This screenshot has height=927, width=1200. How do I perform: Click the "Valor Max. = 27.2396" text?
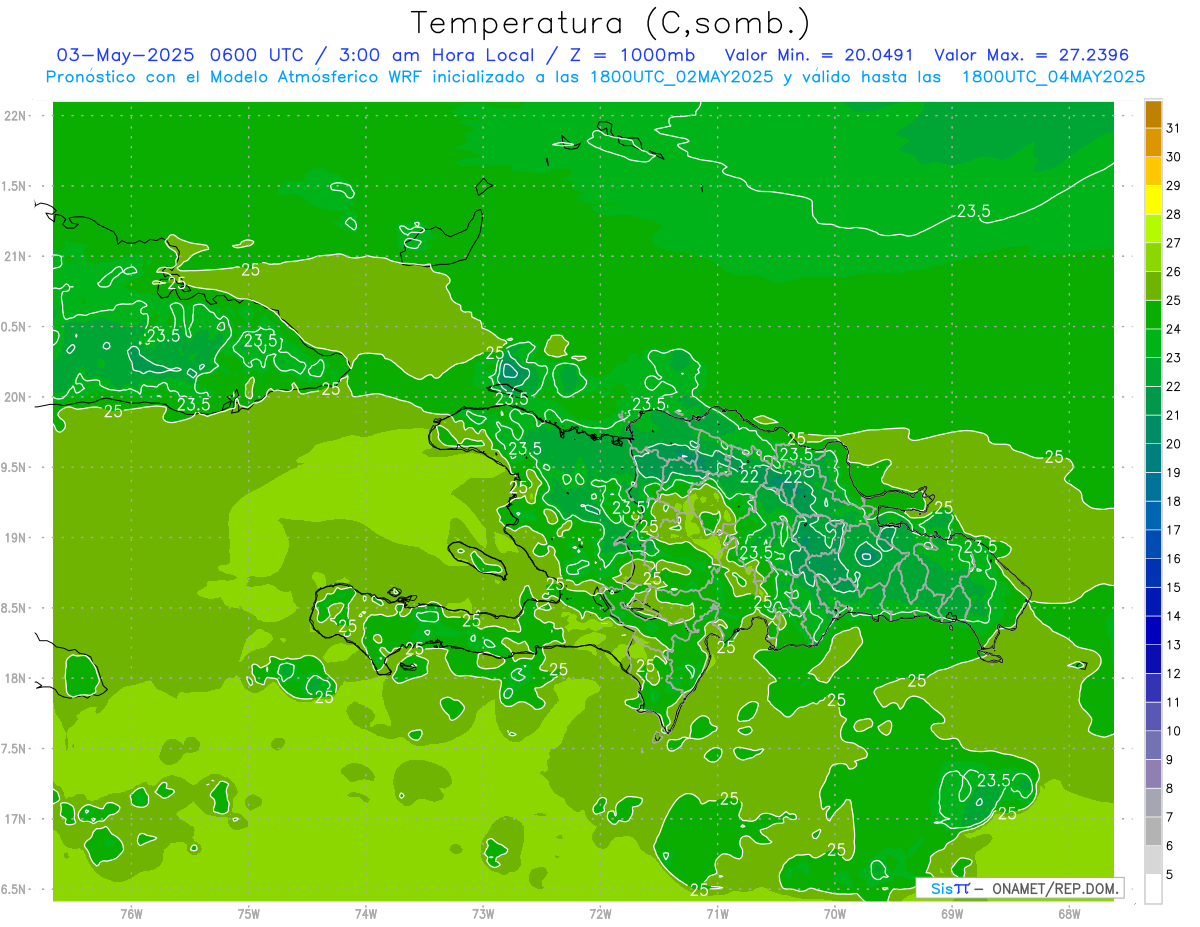point(1032,55)
